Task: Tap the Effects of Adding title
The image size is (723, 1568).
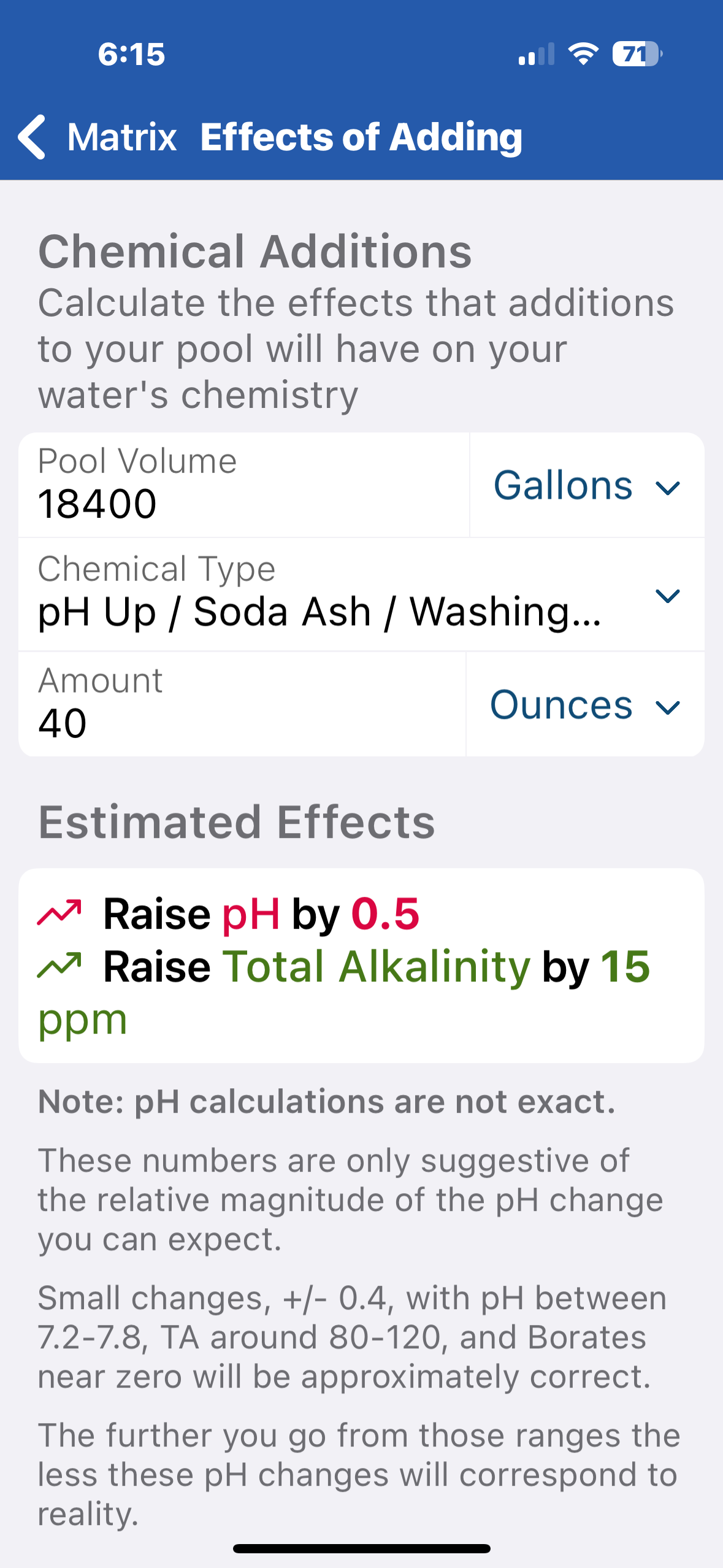Action: 361,137
